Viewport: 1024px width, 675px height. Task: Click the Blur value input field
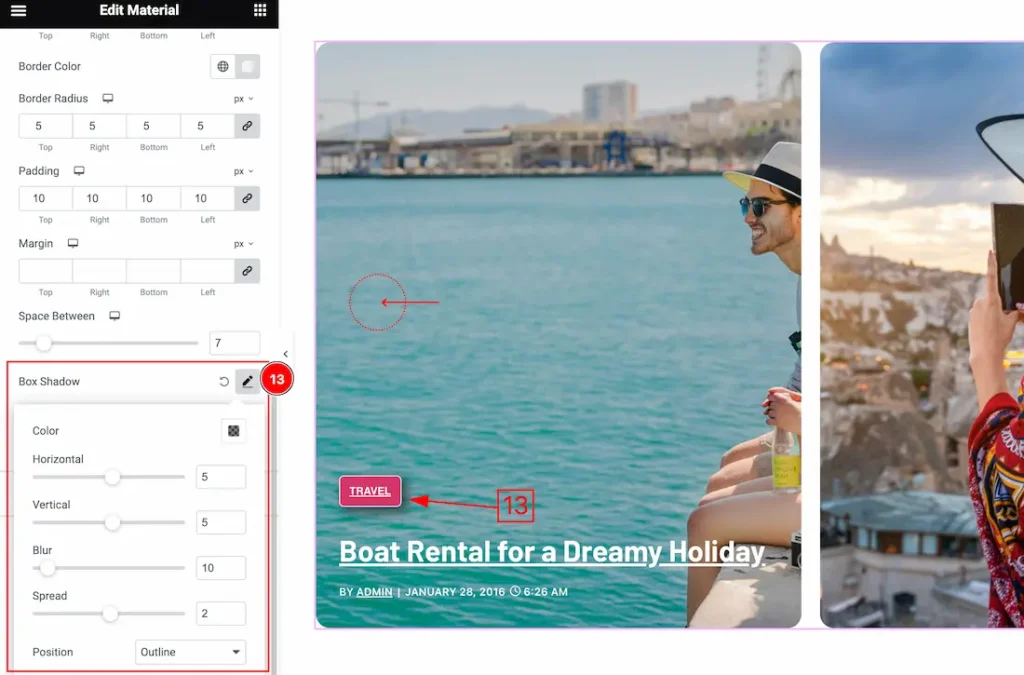221,568
